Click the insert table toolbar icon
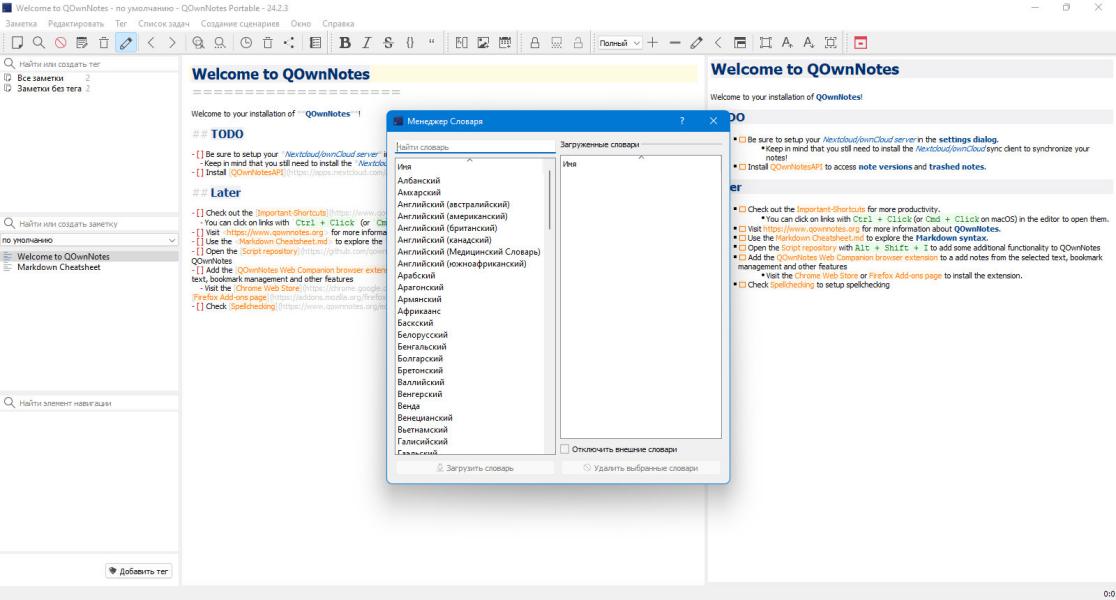Viewport: 1116px width, 600px height. tap(505, 43)
